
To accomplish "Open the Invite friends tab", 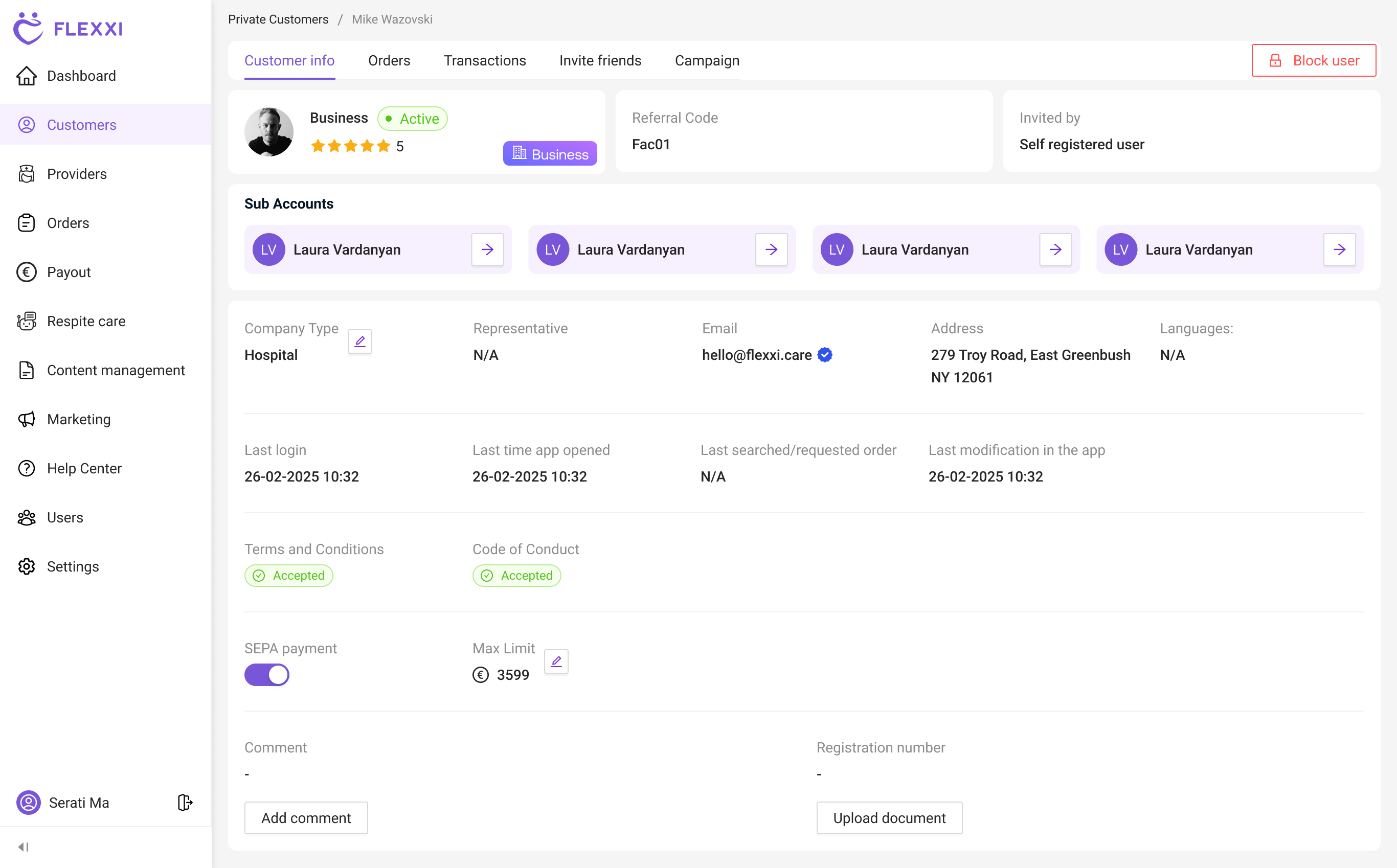I will (x=600, y=60).
